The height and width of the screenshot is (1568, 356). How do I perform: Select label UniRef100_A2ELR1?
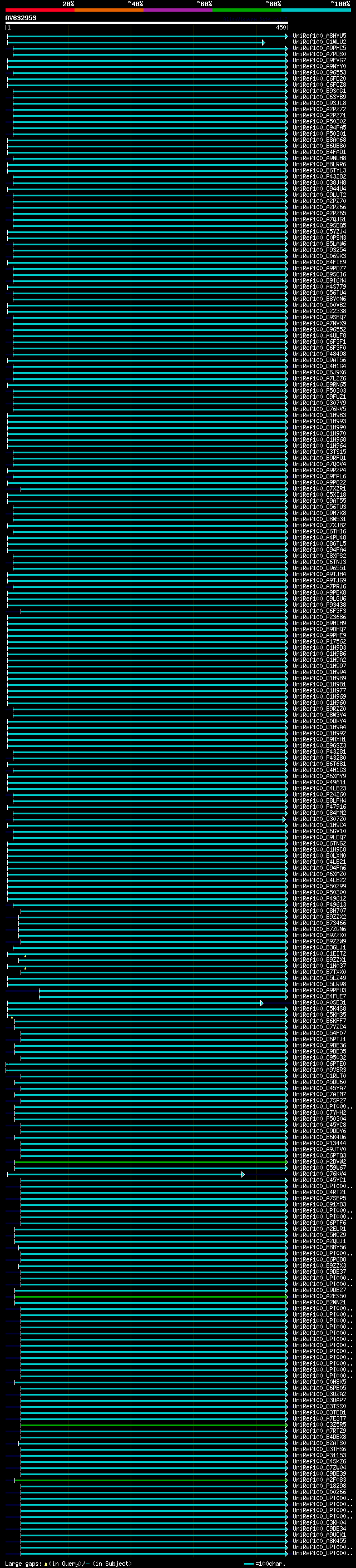pos(319,1229)
